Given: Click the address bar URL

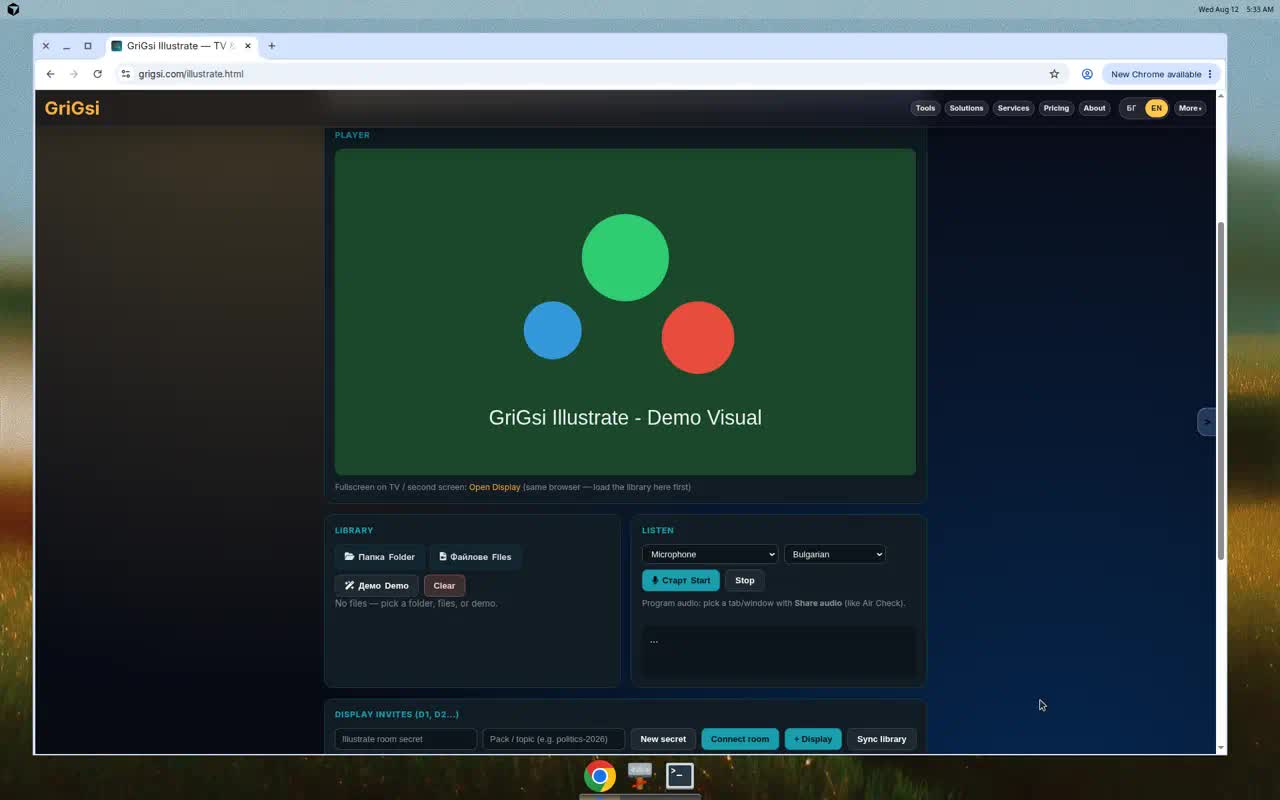Looking at the screenshot, I should [191, 74].
